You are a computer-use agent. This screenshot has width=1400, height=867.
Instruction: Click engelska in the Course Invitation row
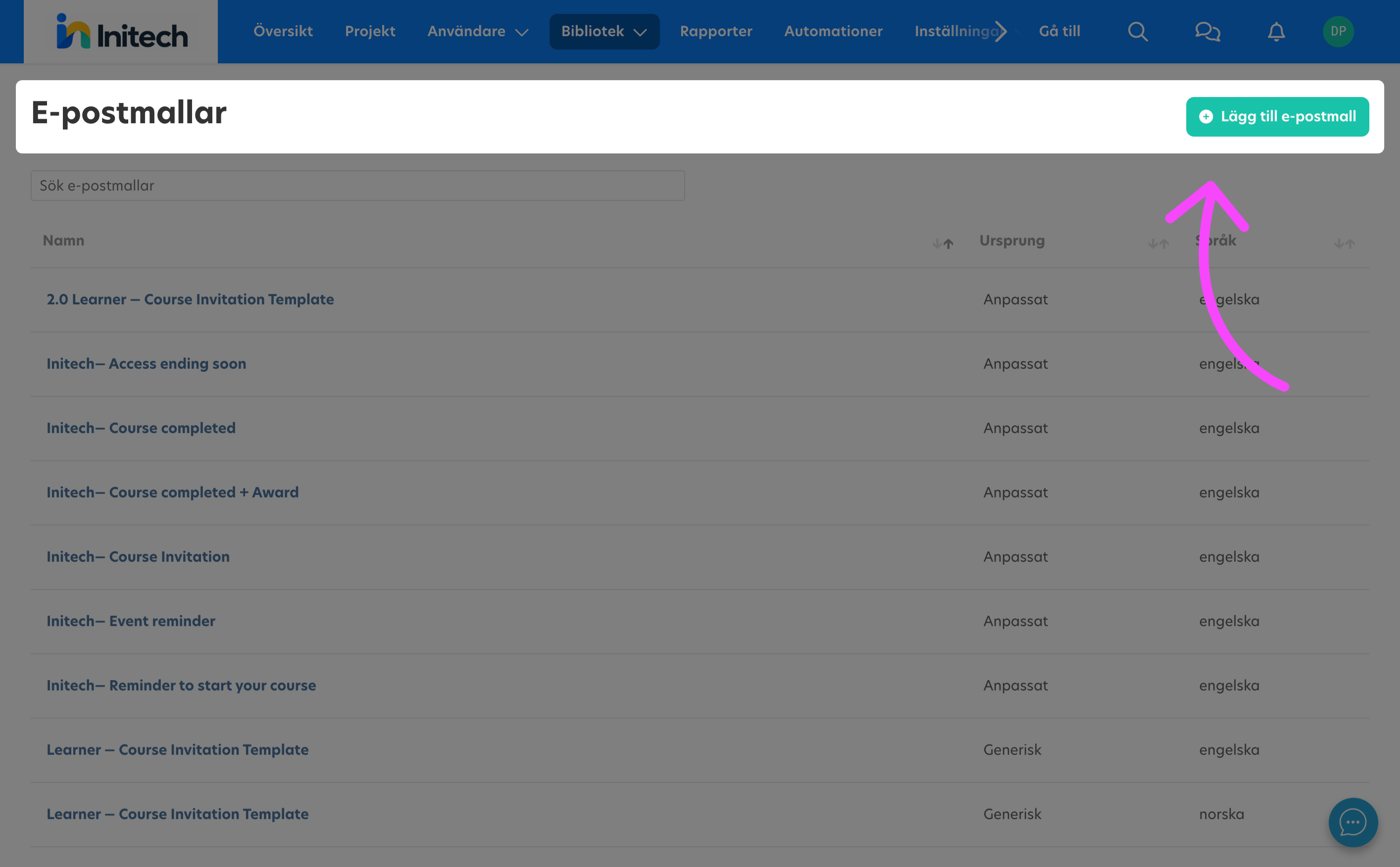coord(1229,556)
